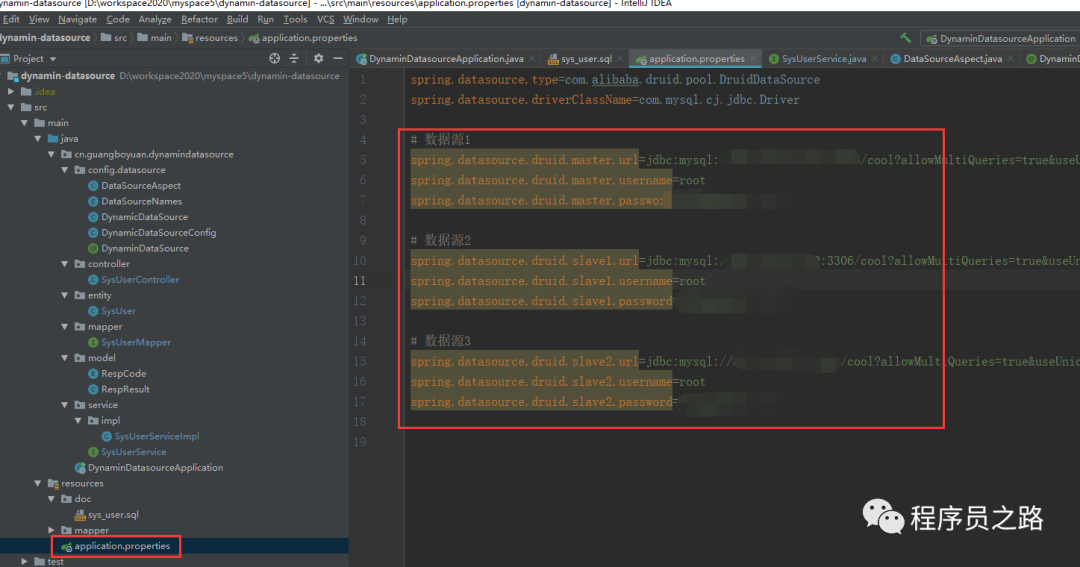Collapse the src folder
The image size is (1080, 567).
pos(11,107)
